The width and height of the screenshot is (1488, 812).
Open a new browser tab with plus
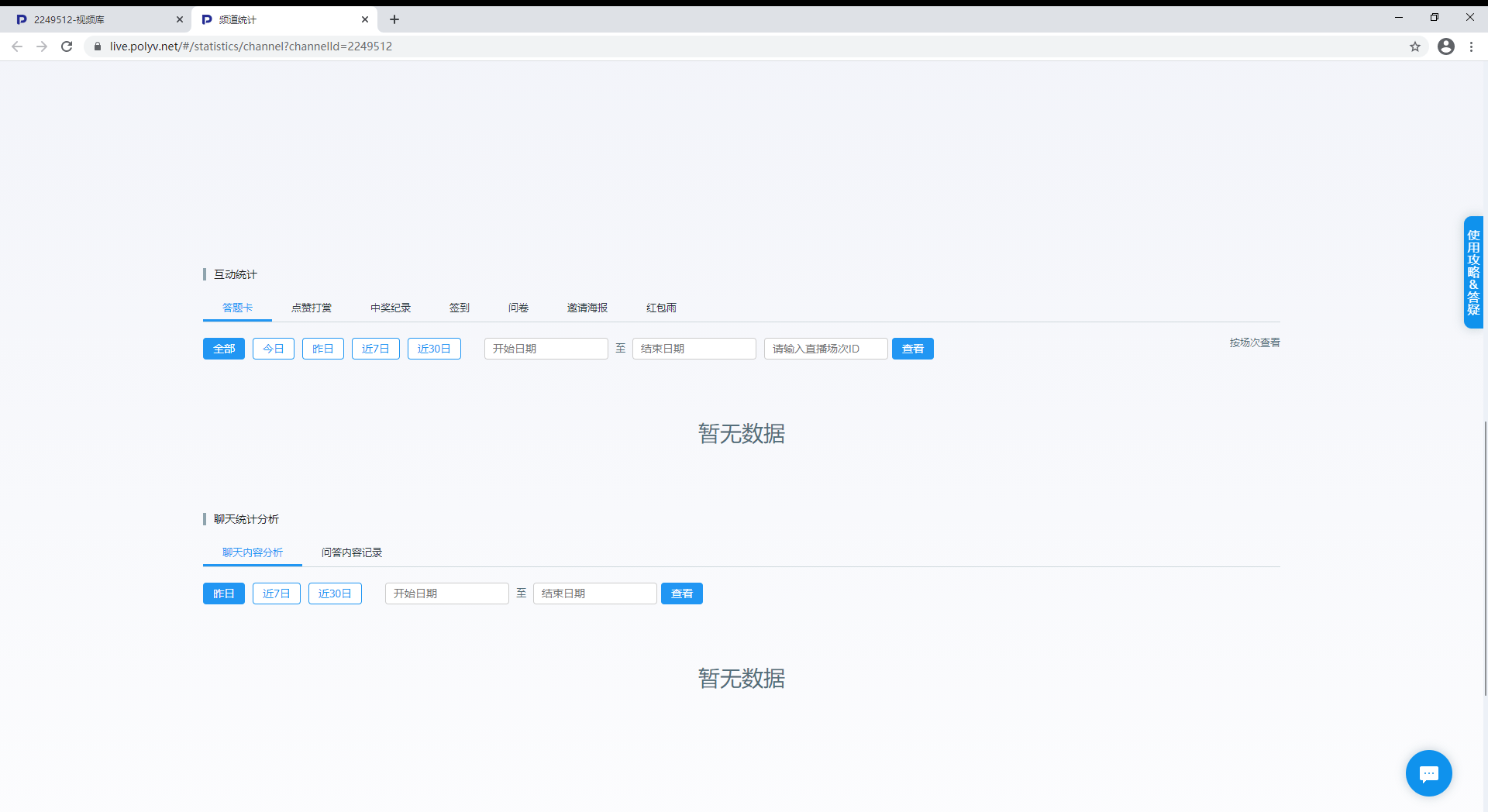click(x=394, y=19)
